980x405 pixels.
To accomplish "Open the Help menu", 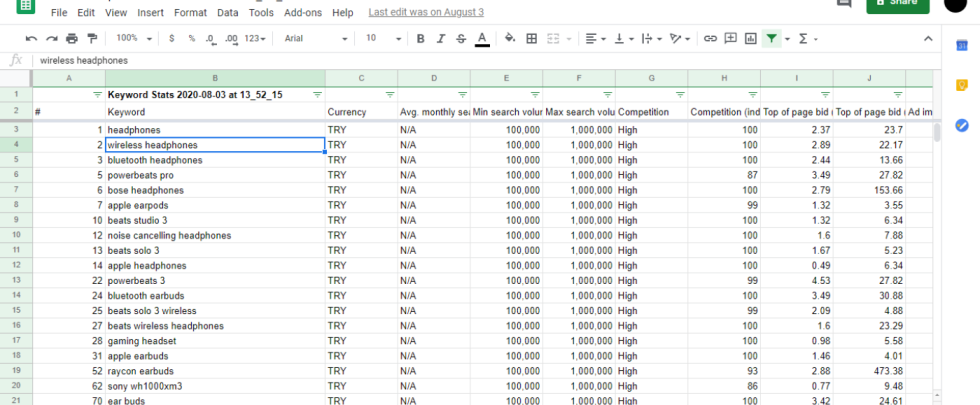I will tap(342, 12).
